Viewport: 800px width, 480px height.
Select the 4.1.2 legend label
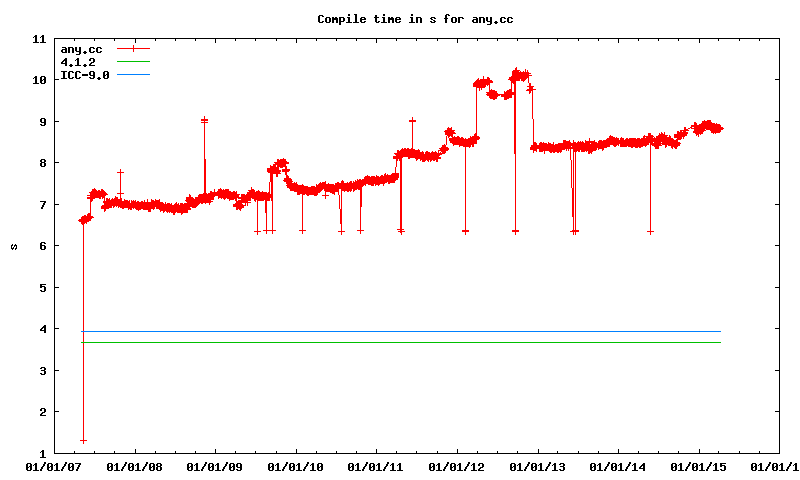tap(78, 62)
